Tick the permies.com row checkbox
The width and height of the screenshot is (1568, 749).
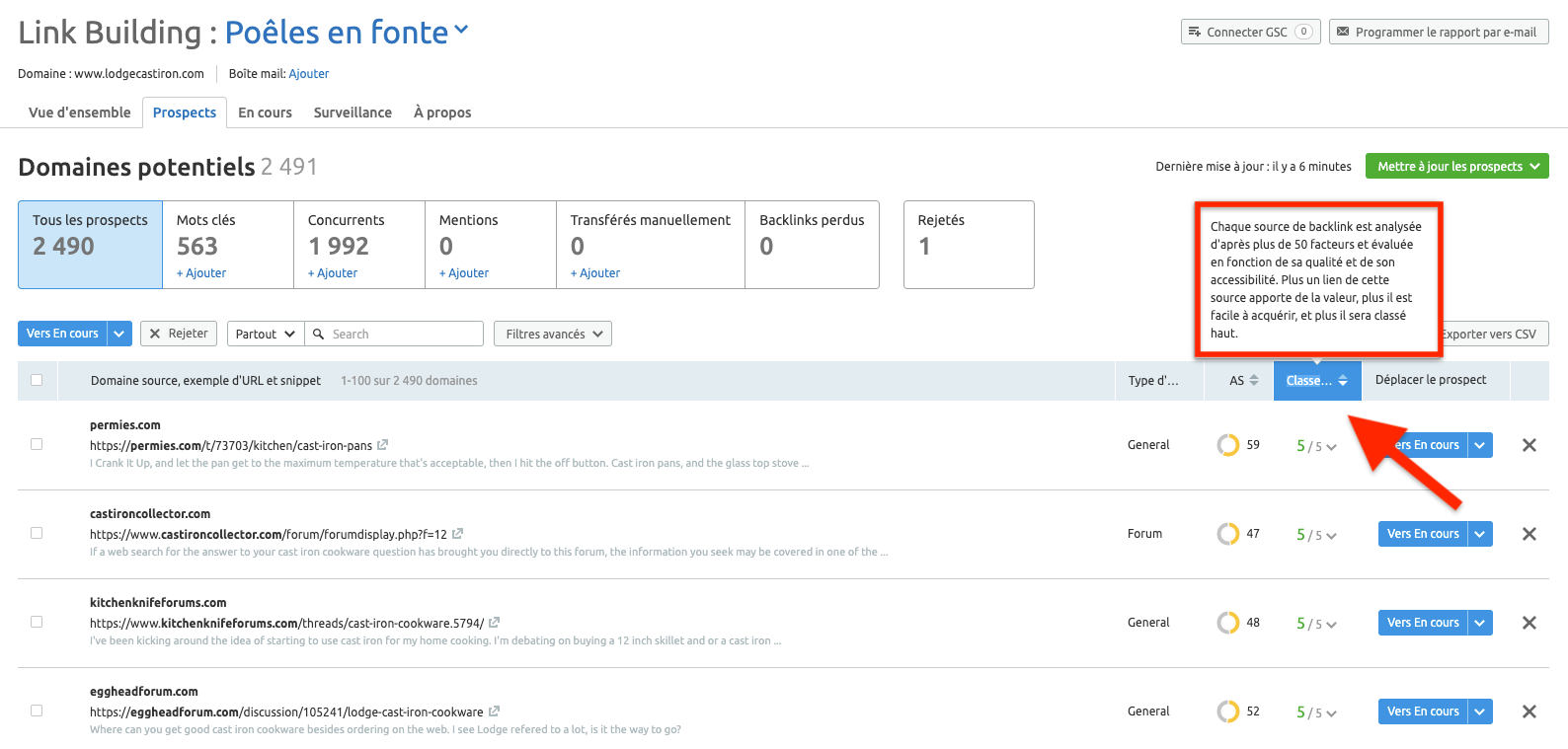[37, 444]
